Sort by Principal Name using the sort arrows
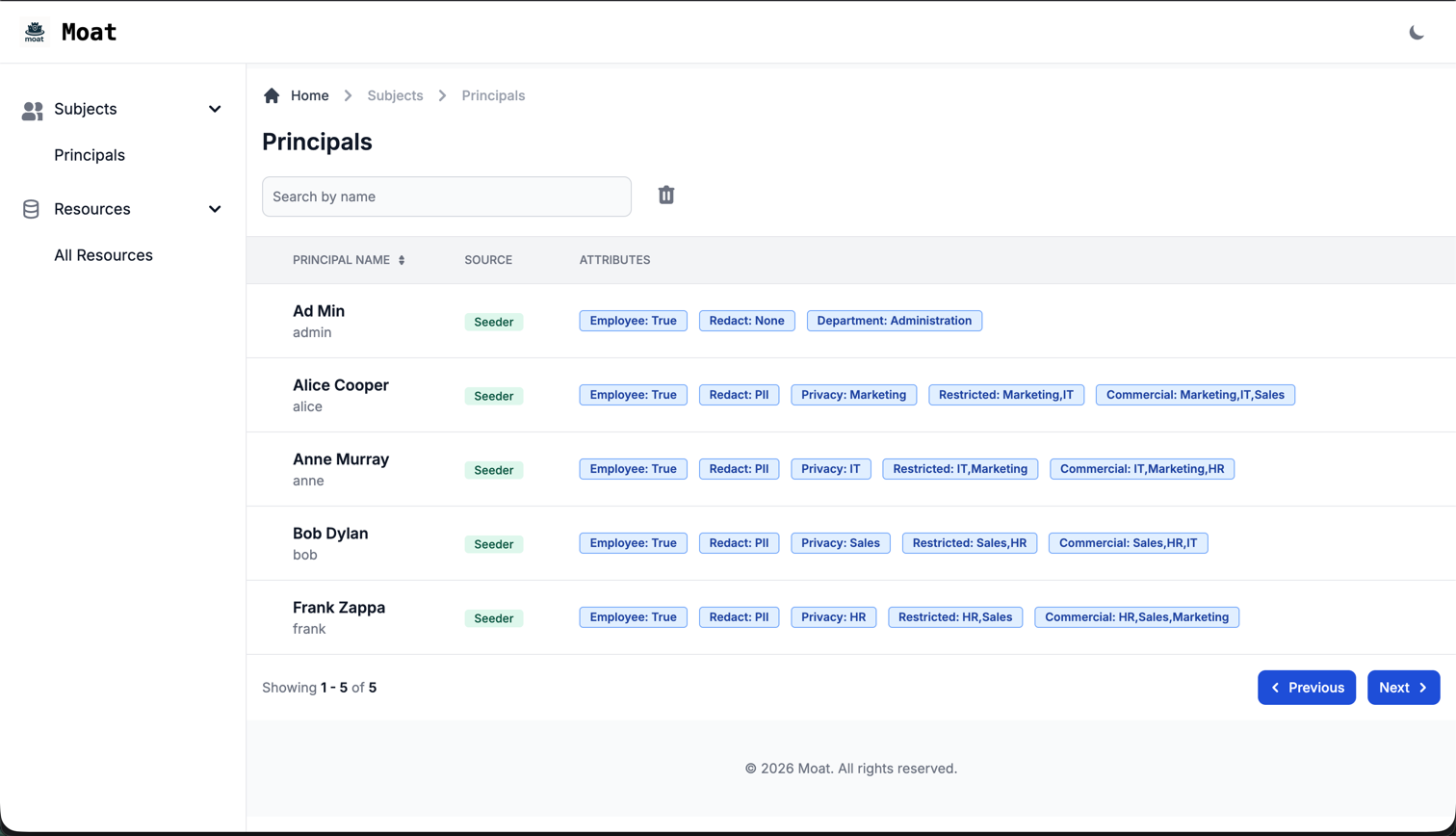Viewport: 1456px width, 836px height. [x=403, y=259]
